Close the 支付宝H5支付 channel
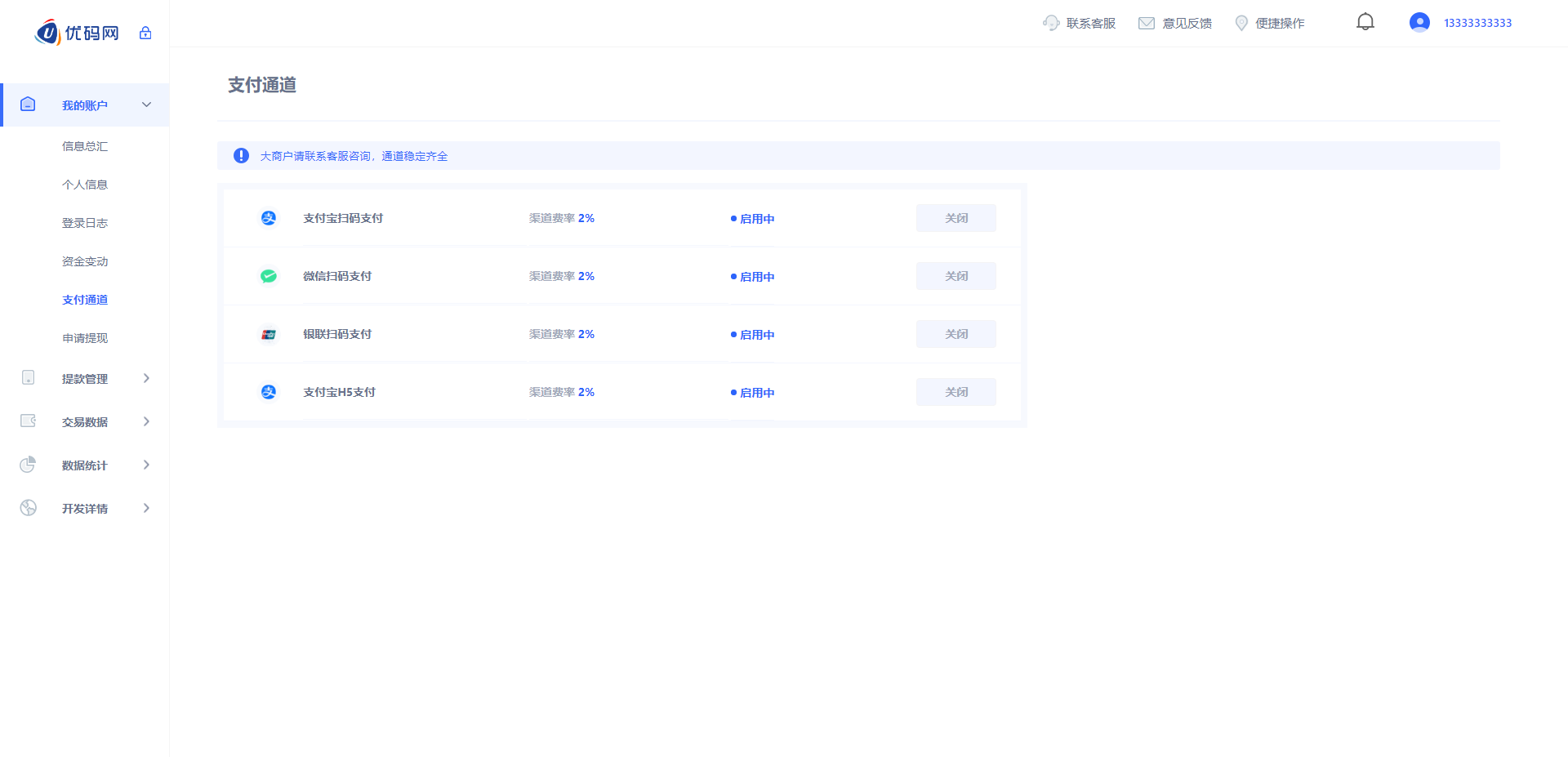The image size is (1568, 757). tap(955, 392)
